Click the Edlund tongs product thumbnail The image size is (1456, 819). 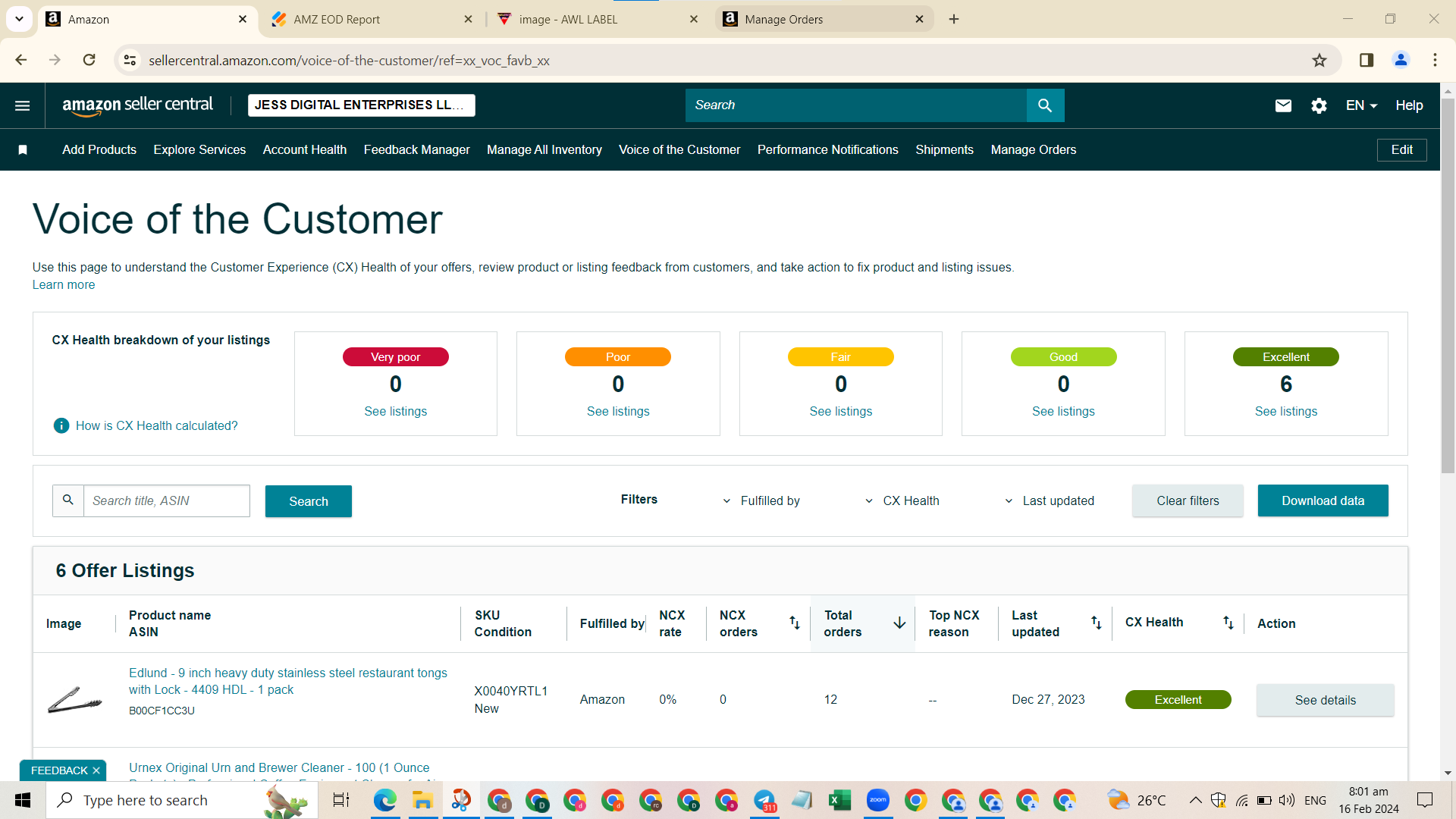tap(74, 700)
